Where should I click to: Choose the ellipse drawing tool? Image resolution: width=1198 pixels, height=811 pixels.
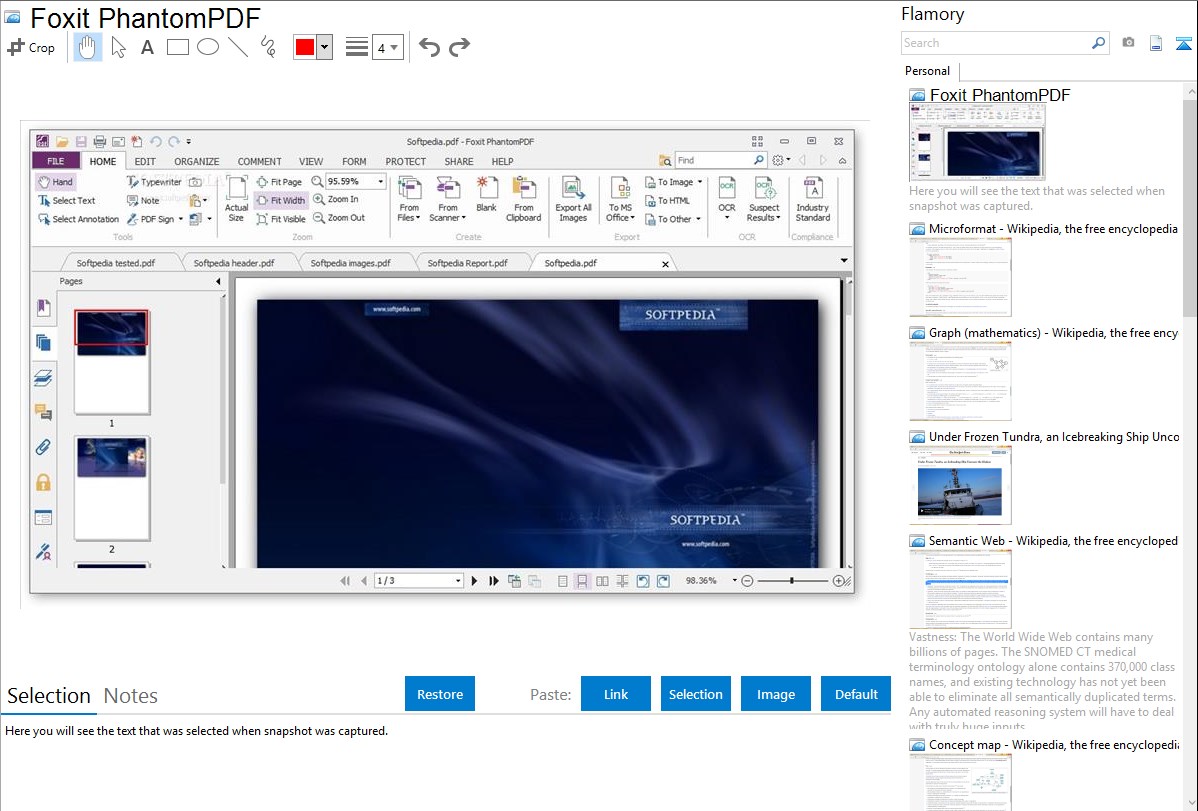(x=208, y=47)
